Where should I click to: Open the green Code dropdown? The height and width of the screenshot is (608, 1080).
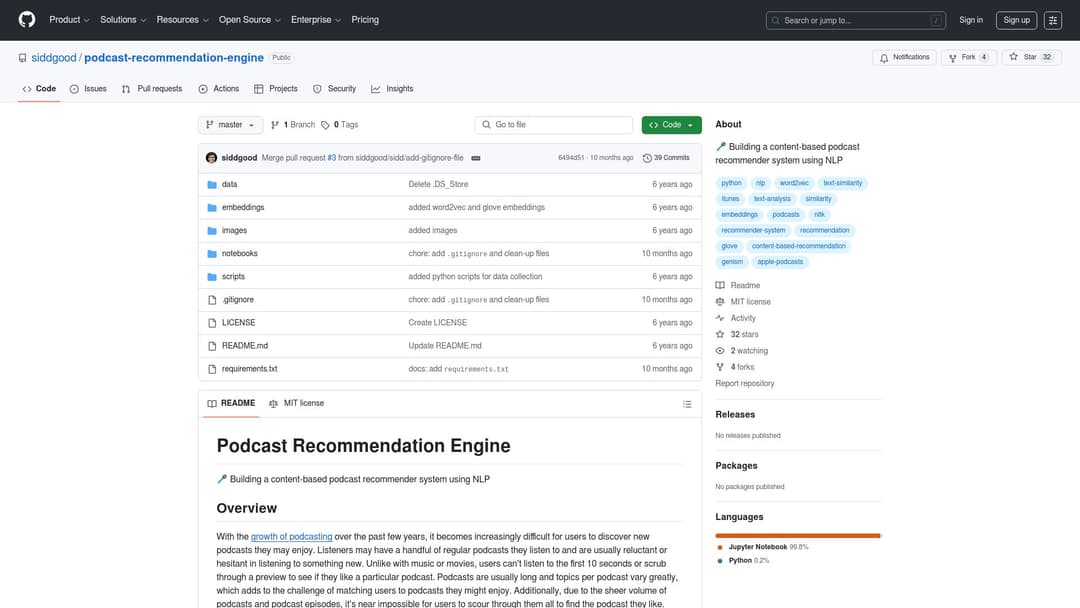(x=672, y=125)
